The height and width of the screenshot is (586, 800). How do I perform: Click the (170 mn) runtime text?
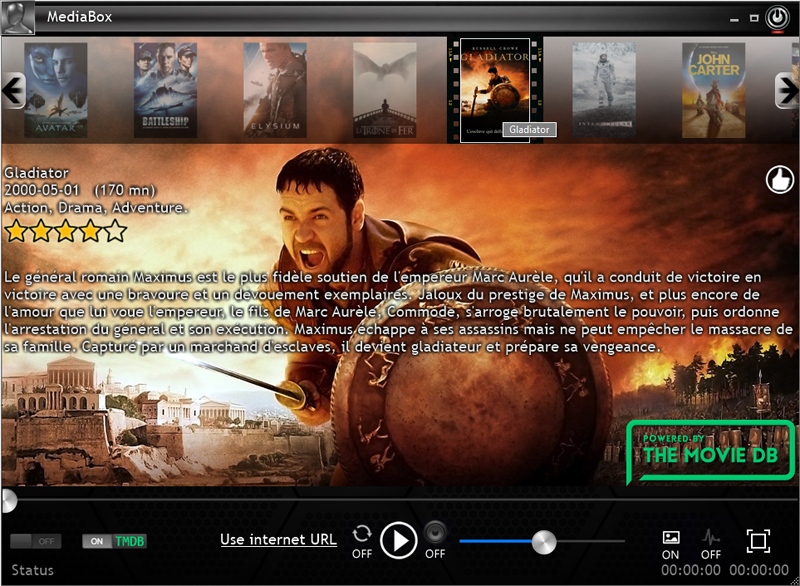pos(124,190)
